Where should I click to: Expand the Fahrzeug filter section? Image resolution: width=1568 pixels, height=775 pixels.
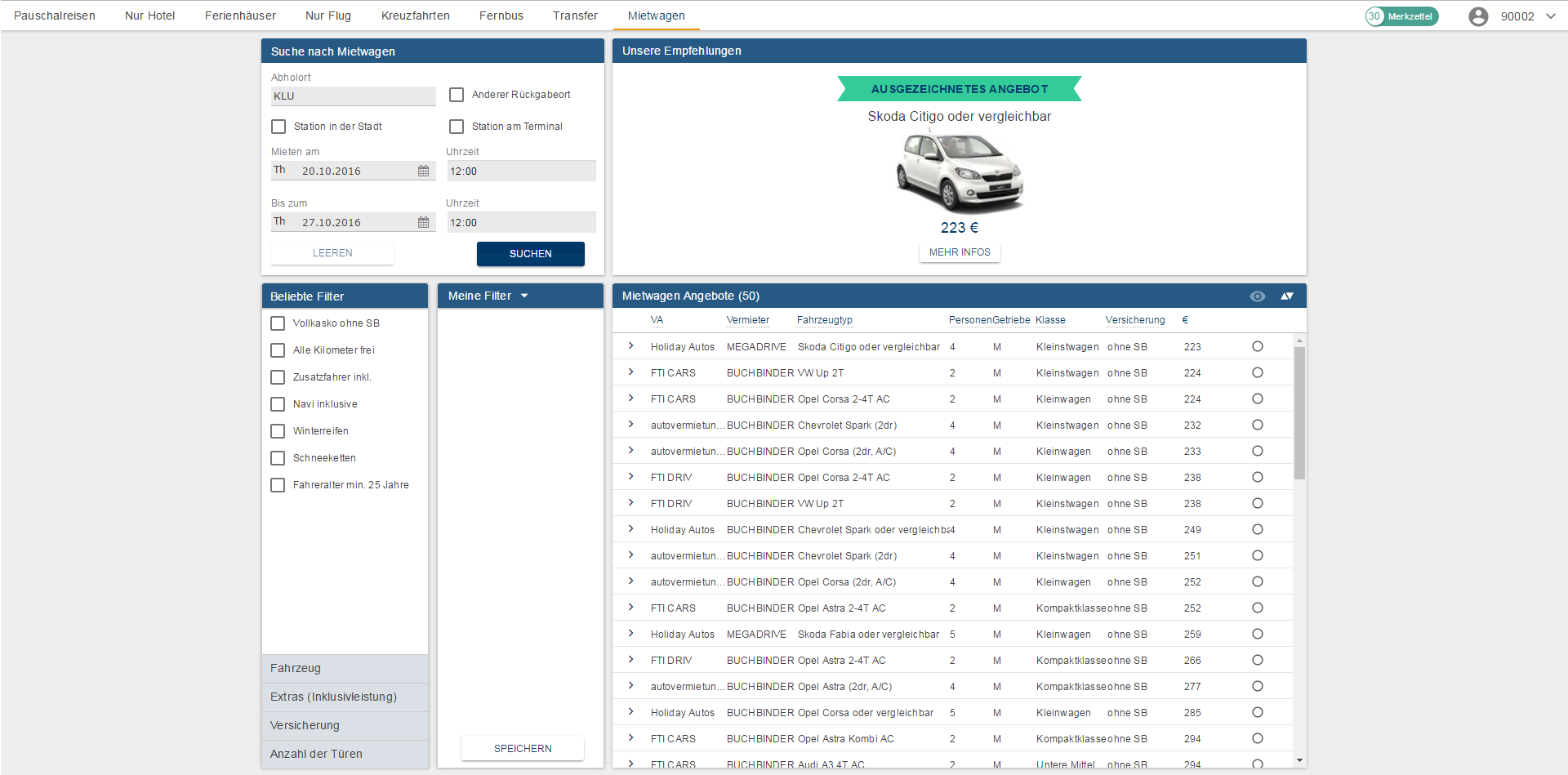click(x=345, y=668)
